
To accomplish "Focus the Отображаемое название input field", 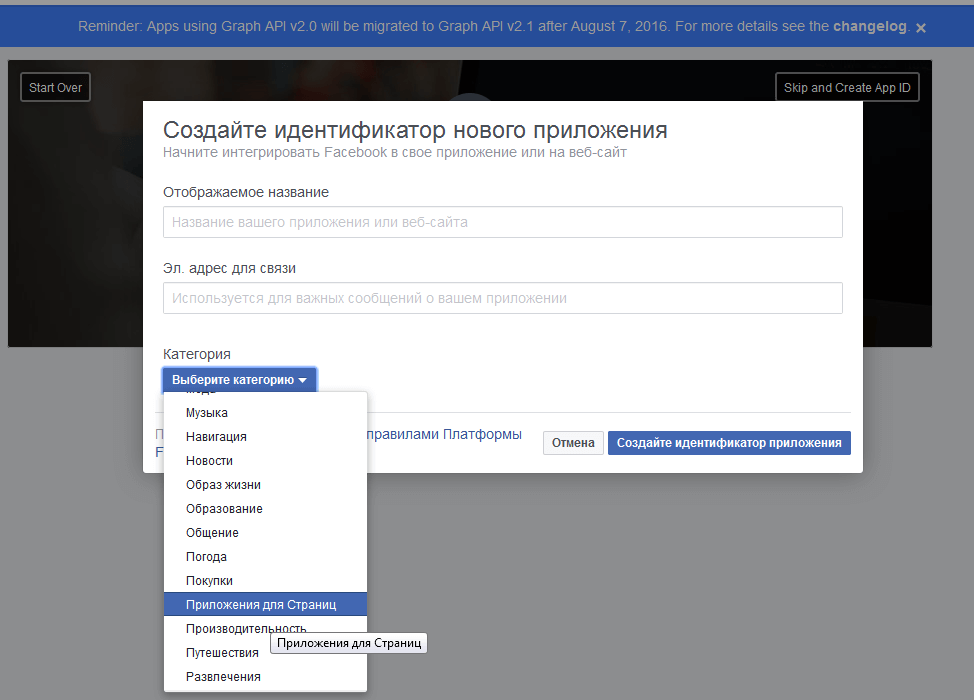I will [x=503, y=222].
